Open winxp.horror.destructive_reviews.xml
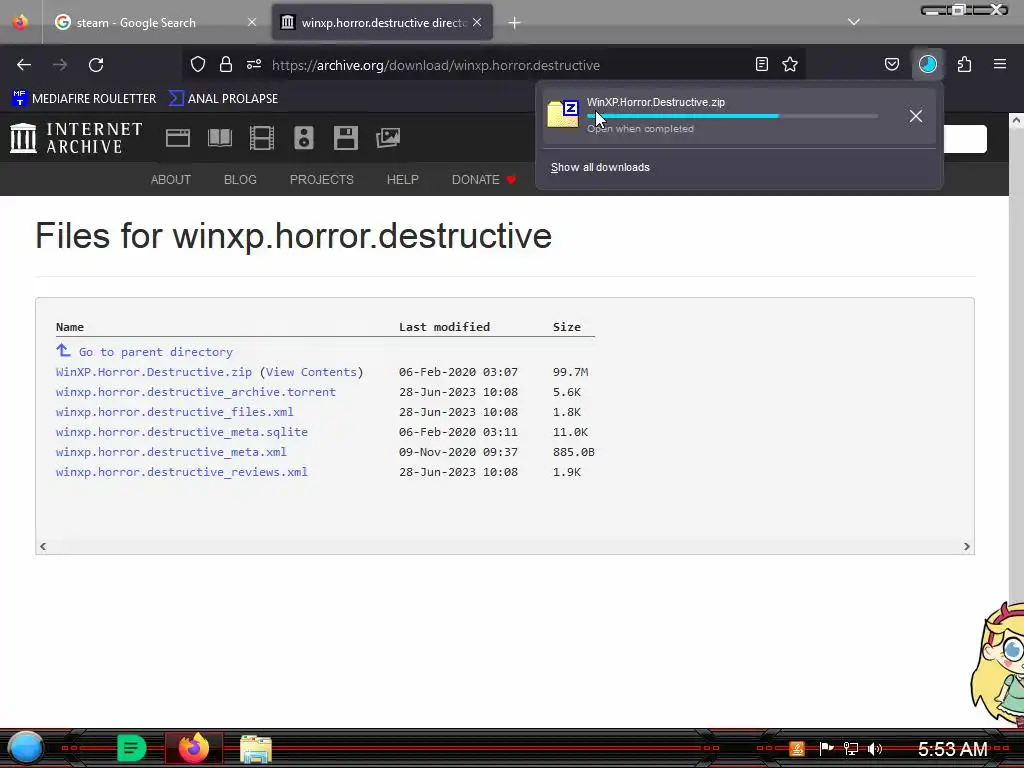Screen dimensions: 1024x768 [182, 472]
